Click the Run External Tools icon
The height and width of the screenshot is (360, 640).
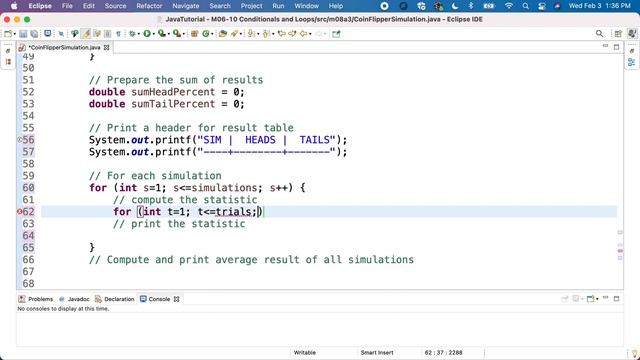pos(177,34)
